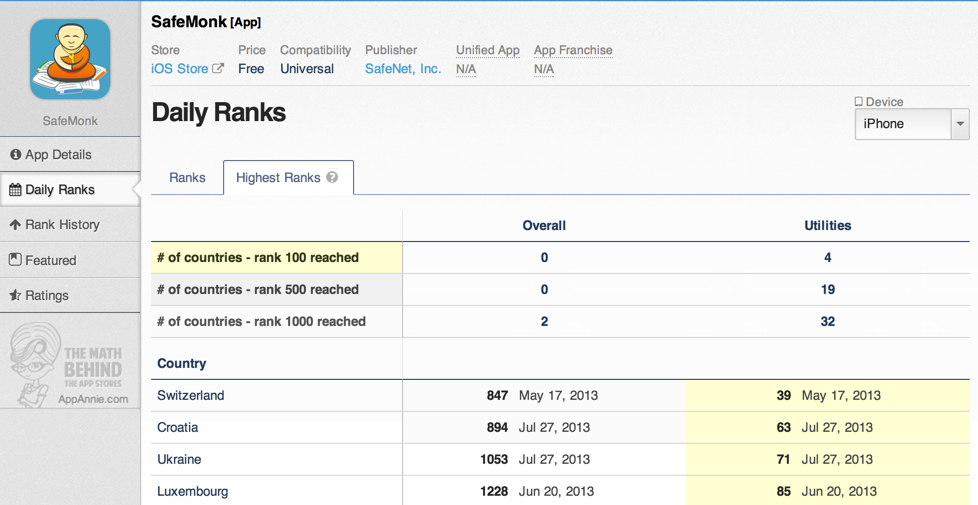Click the Unified App N/A value
Screen dimensions: 978x505
click(x=466, y=70)
